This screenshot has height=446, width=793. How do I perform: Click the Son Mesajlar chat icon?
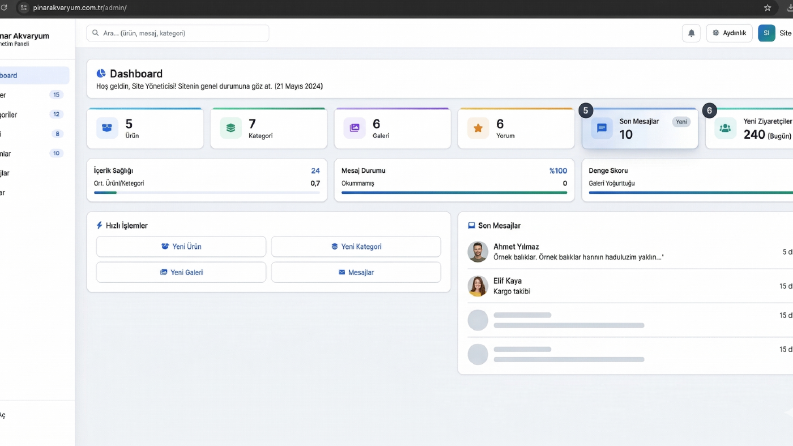(602, 128)
